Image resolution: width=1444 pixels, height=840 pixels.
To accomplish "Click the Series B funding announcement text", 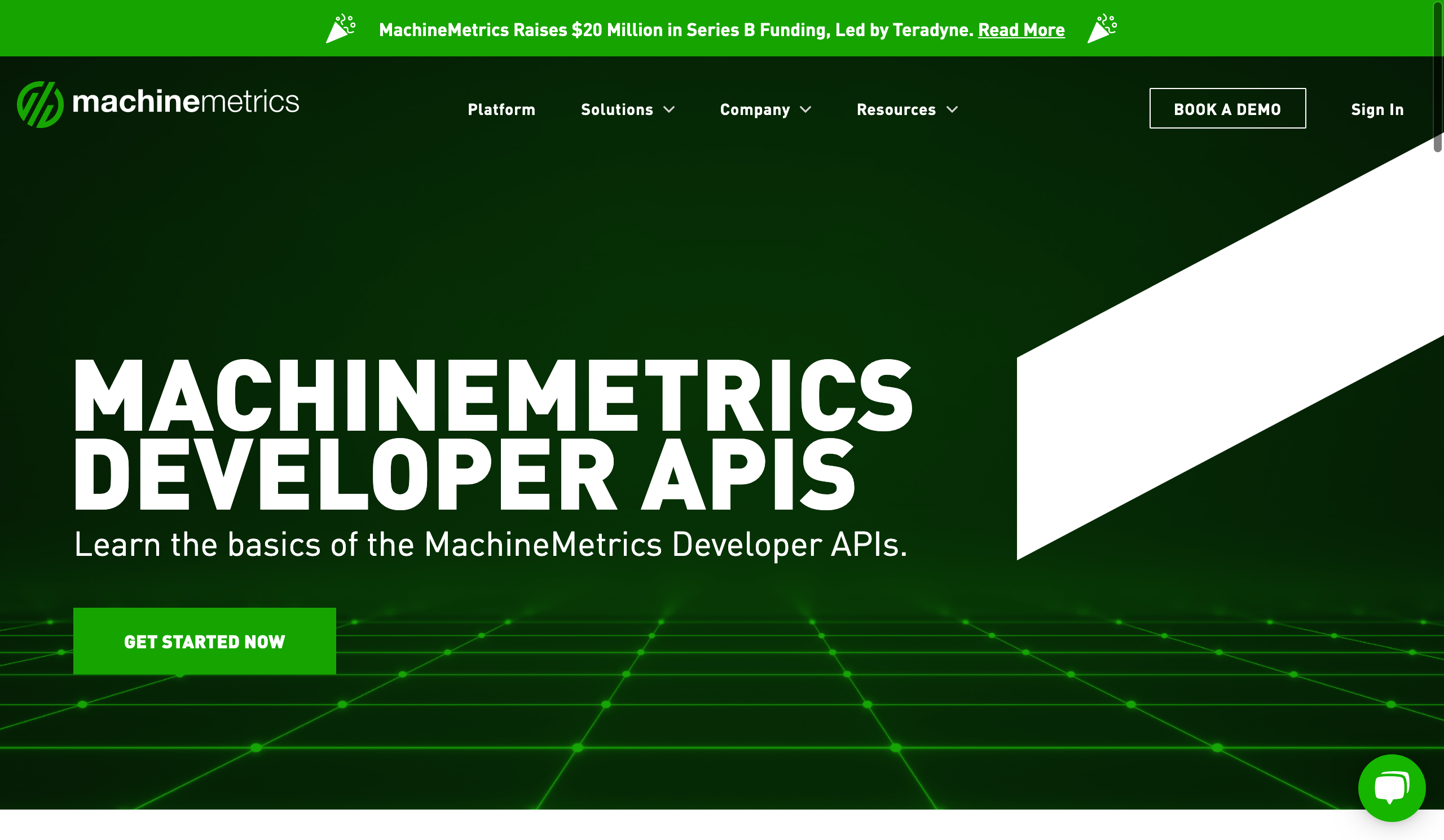I will (x=676, y=30).
